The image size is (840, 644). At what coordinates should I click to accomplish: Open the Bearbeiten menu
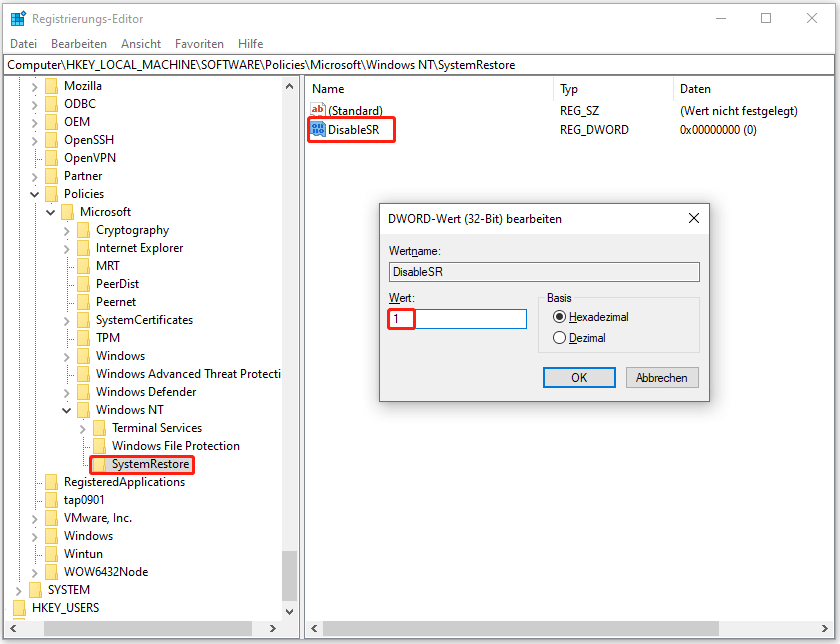pyautogui.click(x=79, y=44)
